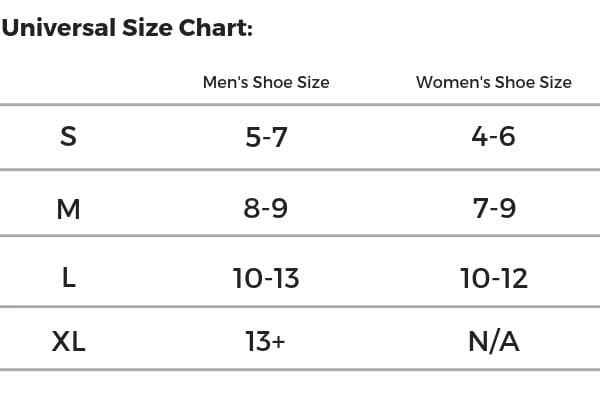The height and width of the screenshot is (400, 600).
Task: Click the divider between M and L rows
Action: (300, 236)
